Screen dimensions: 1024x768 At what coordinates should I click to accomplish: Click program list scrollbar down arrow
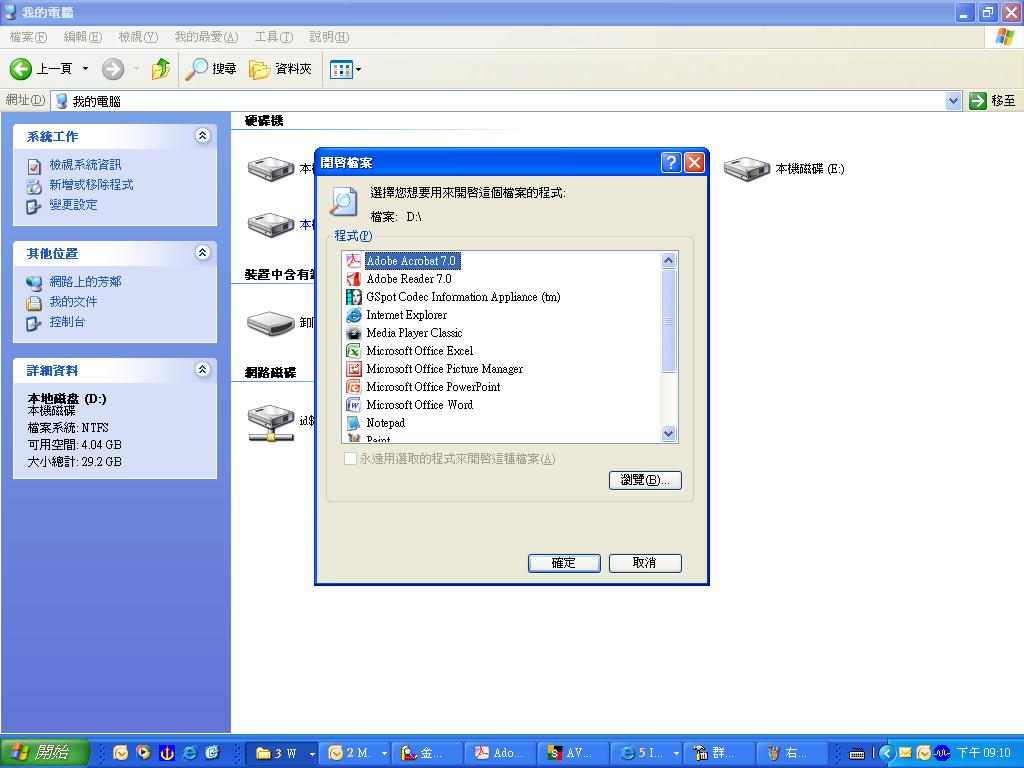[668, 433]
